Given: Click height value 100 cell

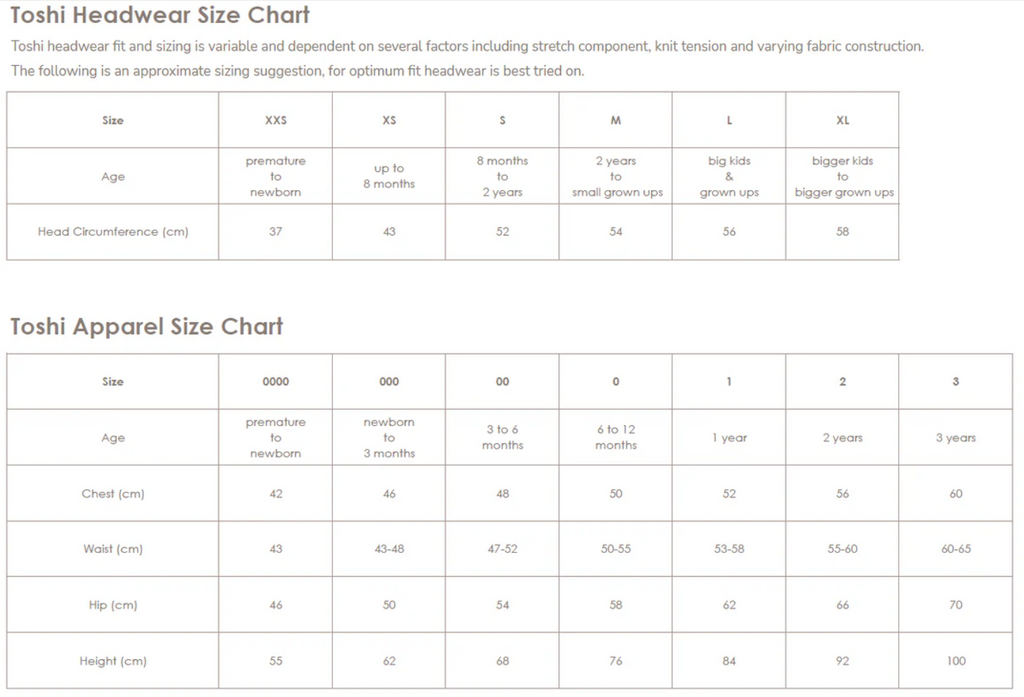Looking at the screenshot, I should pos(955,661).
